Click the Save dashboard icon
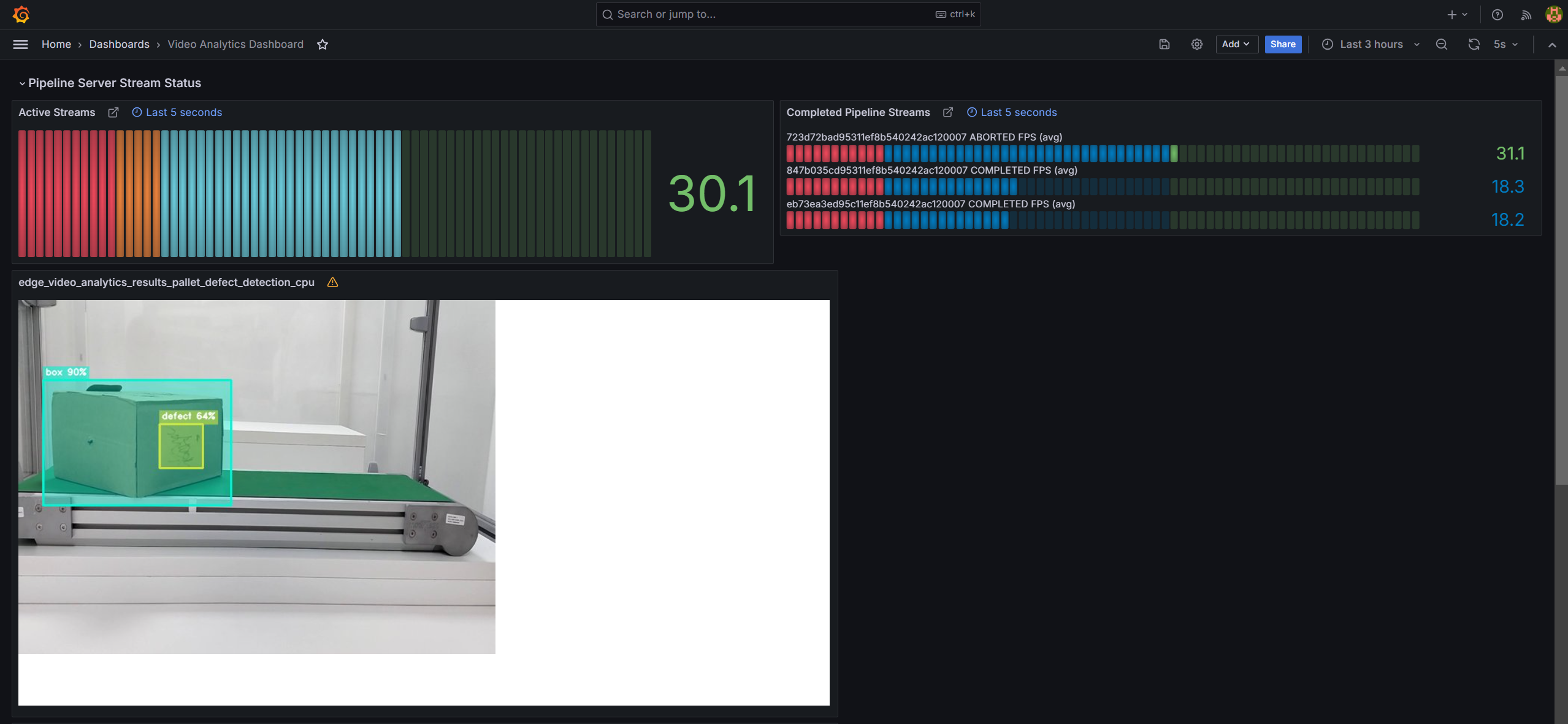The image size is (1568, 724). point(1164,44)
